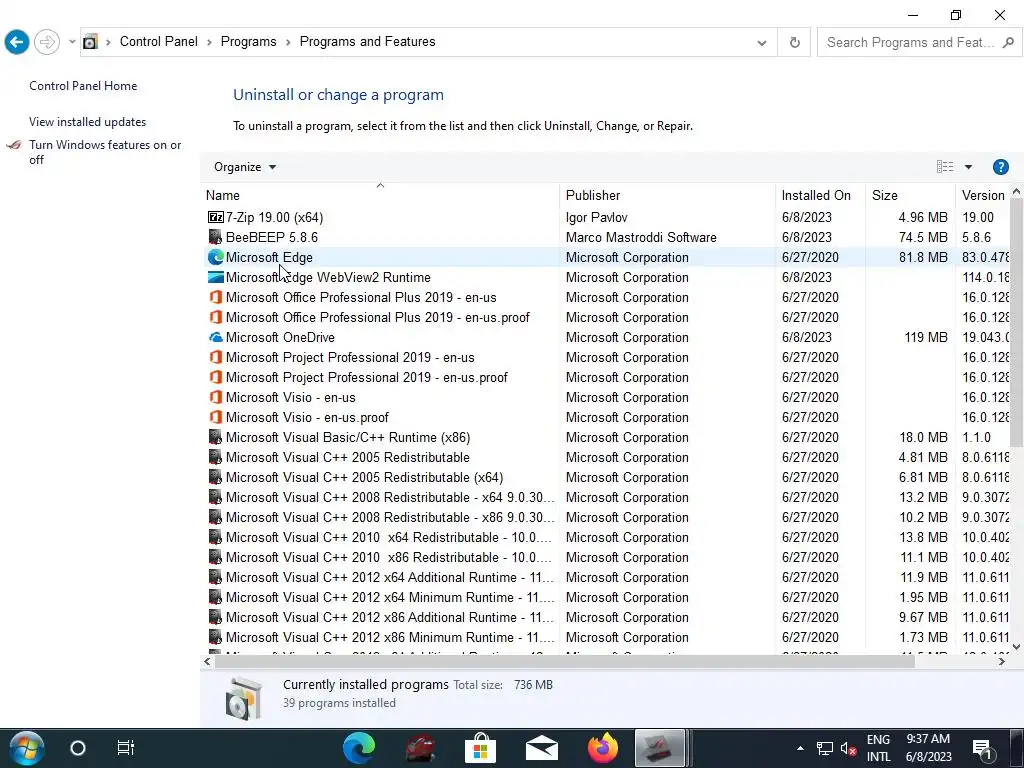Open recent locations dropdown arrow

coord(72,42)
